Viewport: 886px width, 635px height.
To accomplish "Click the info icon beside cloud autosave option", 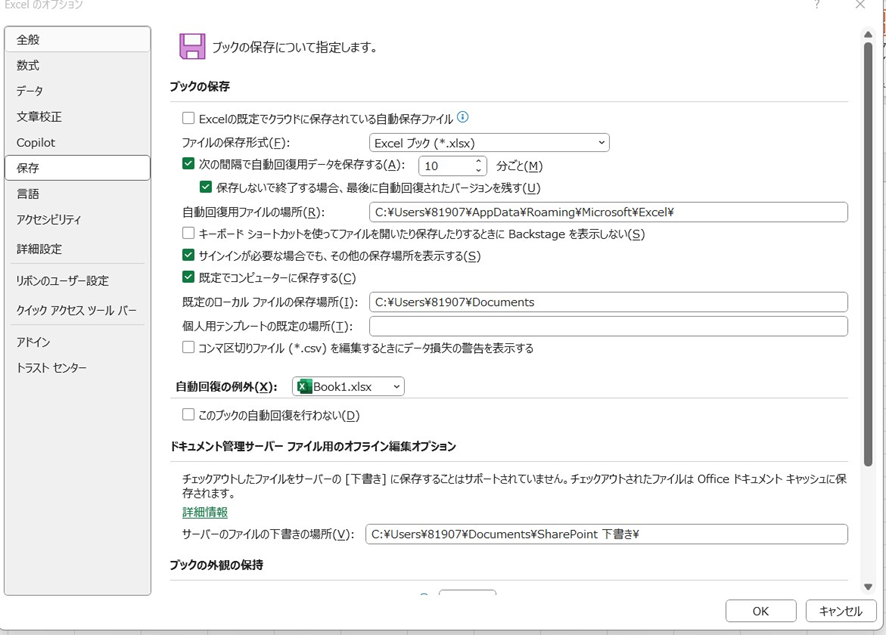I will point(462,117).
